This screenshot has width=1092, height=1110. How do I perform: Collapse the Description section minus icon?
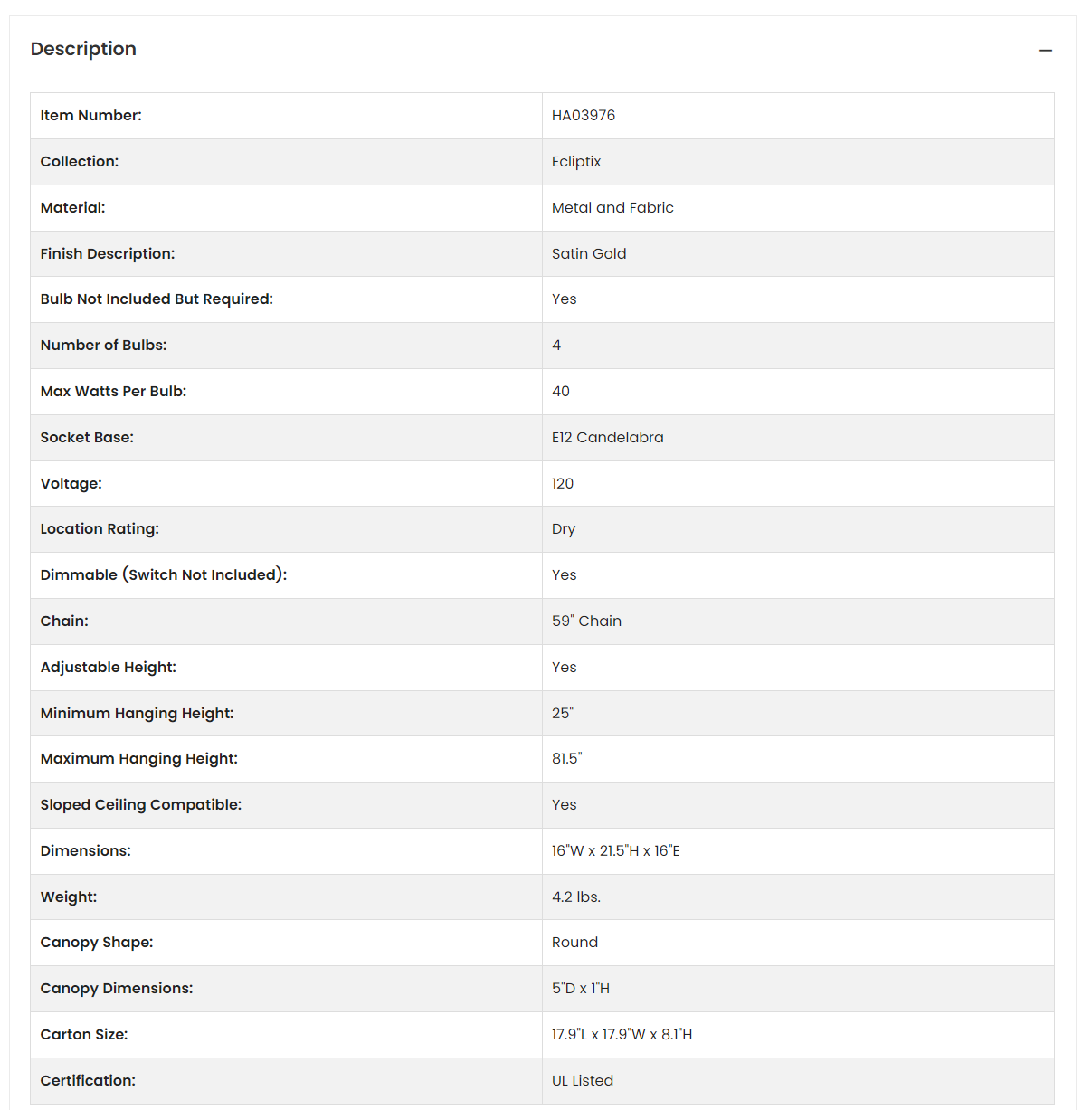[x=1045, y=51]
